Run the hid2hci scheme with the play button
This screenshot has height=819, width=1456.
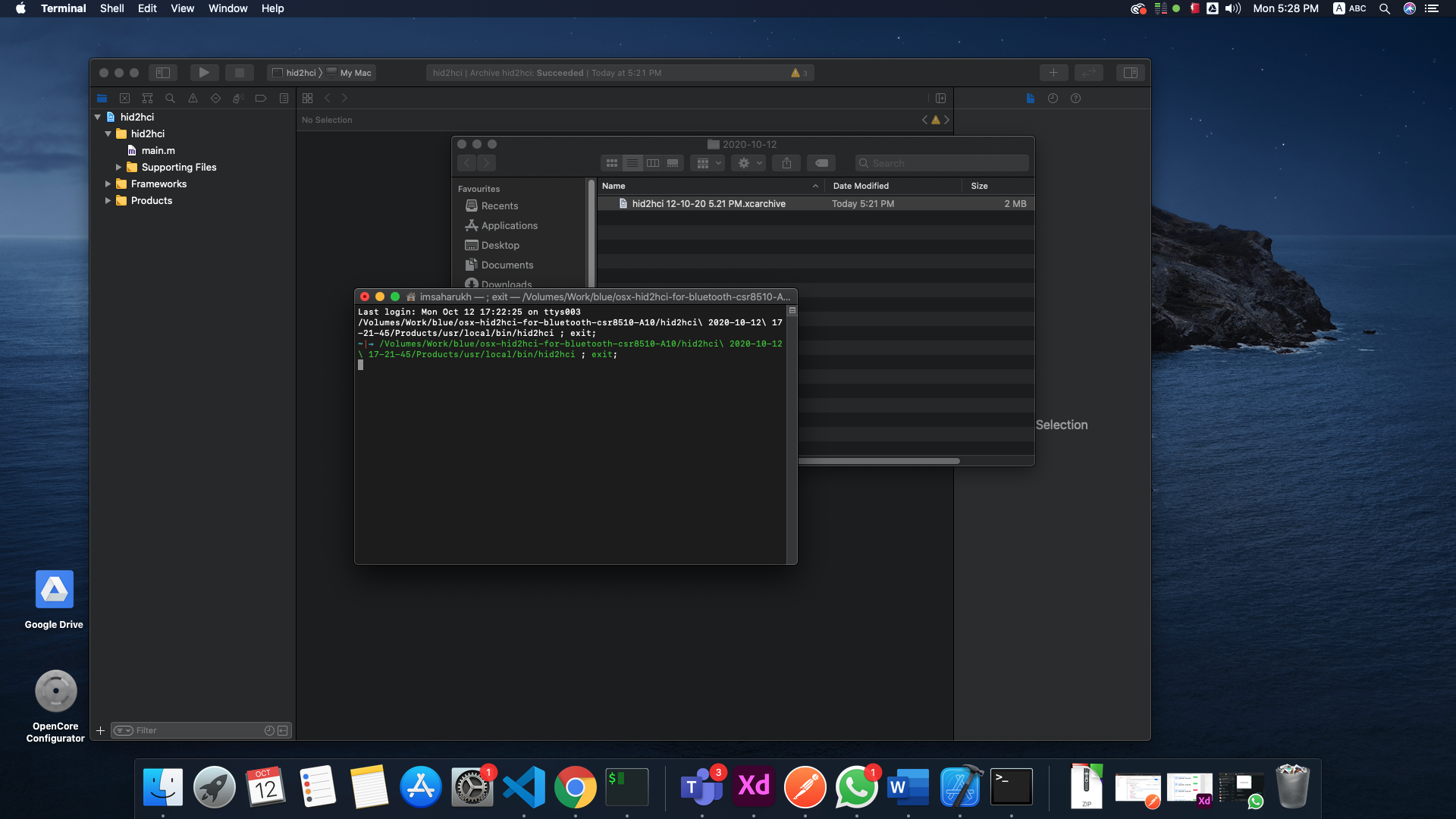click(x=203, y=72)
